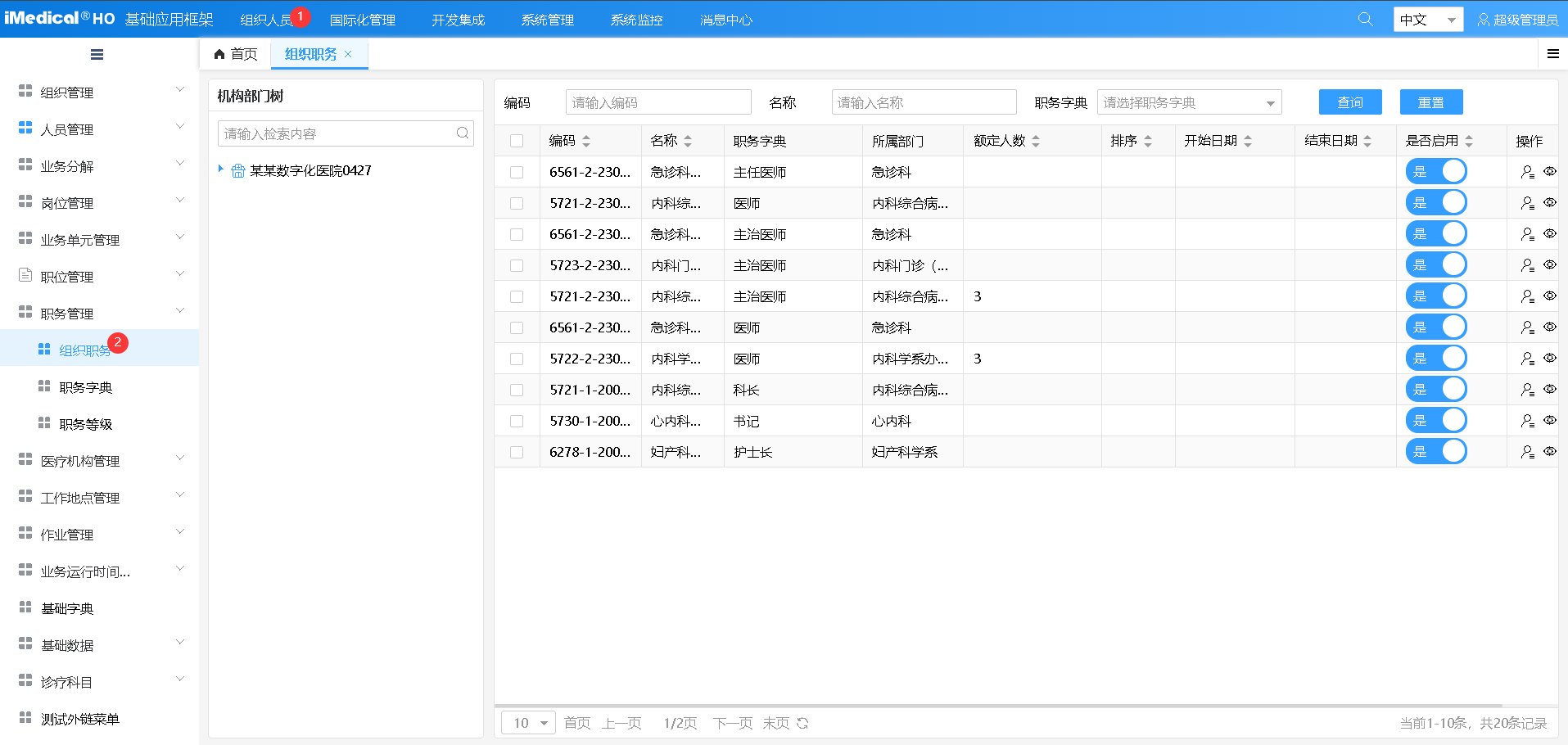Collapse the sidebar with the hamburger icon

click(97, 55)
